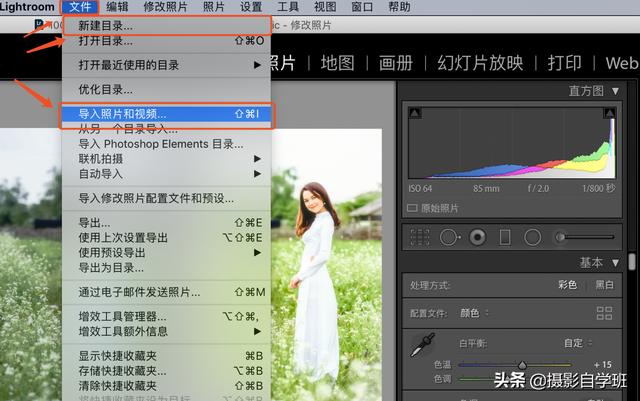Image resolution: width=640 pixels, height=401 pixels.
Task: Choose 增效工具管理器 menu item
Action: tap(166, 316)
